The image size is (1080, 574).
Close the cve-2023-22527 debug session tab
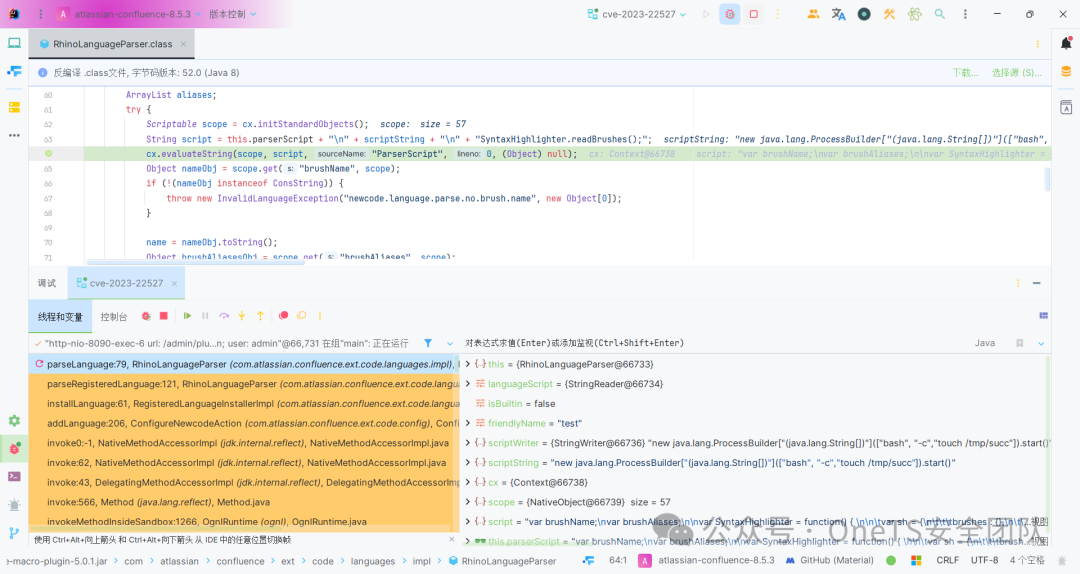pos(174,283)
